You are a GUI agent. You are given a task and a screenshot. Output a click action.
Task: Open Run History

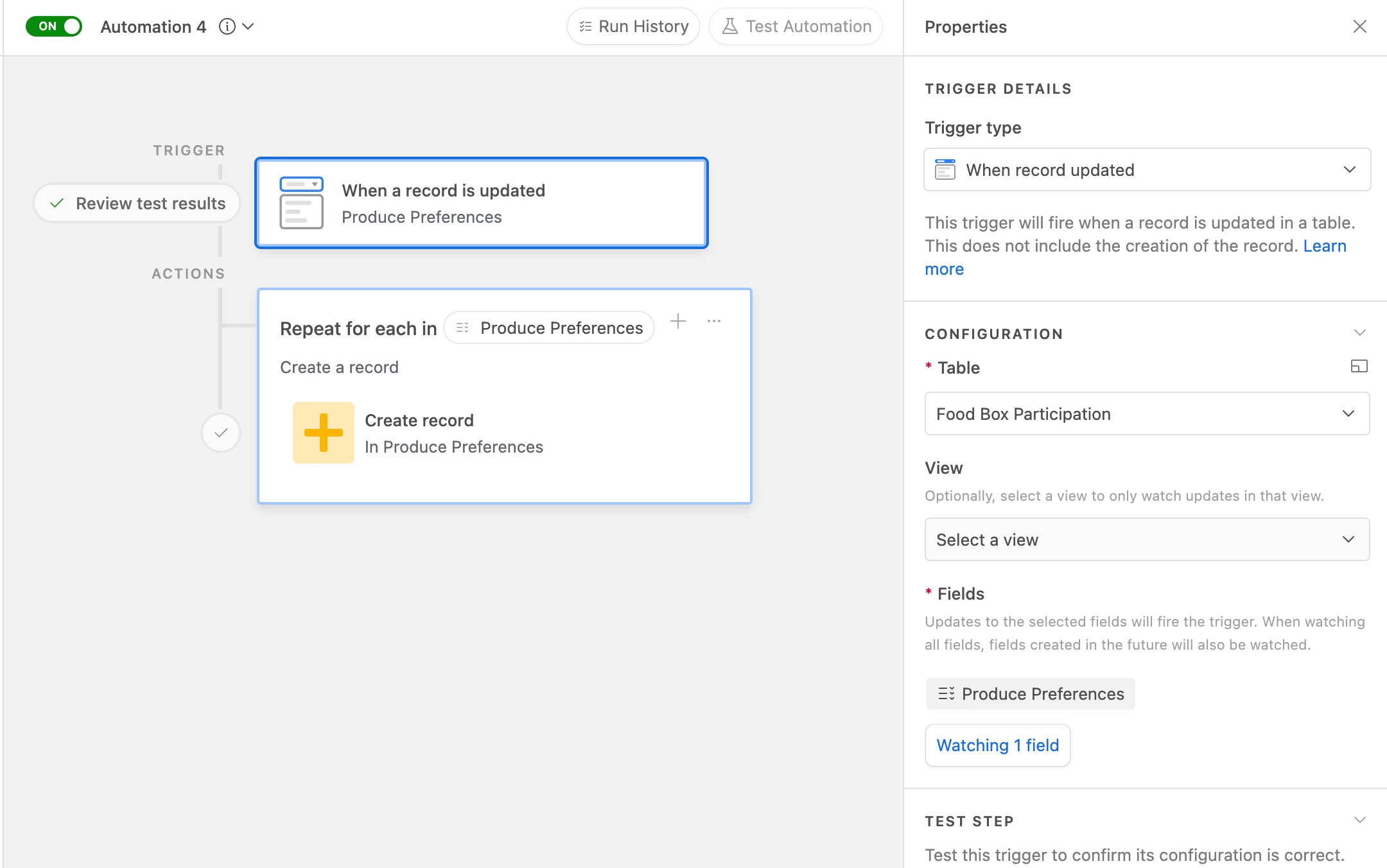[x=633, y=26]
